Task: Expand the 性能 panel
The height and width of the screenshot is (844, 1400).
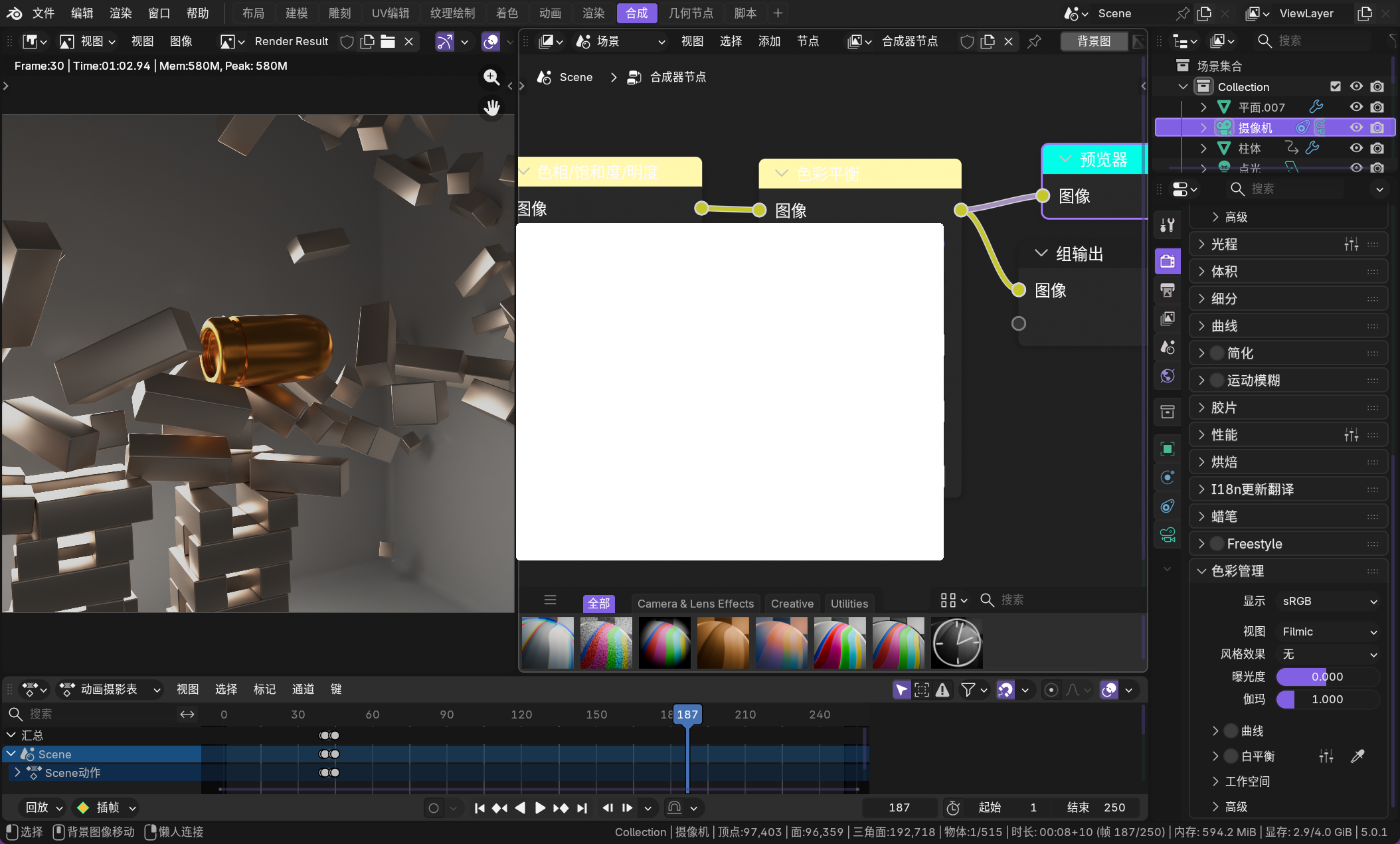Action: [x=1224, y=435]
